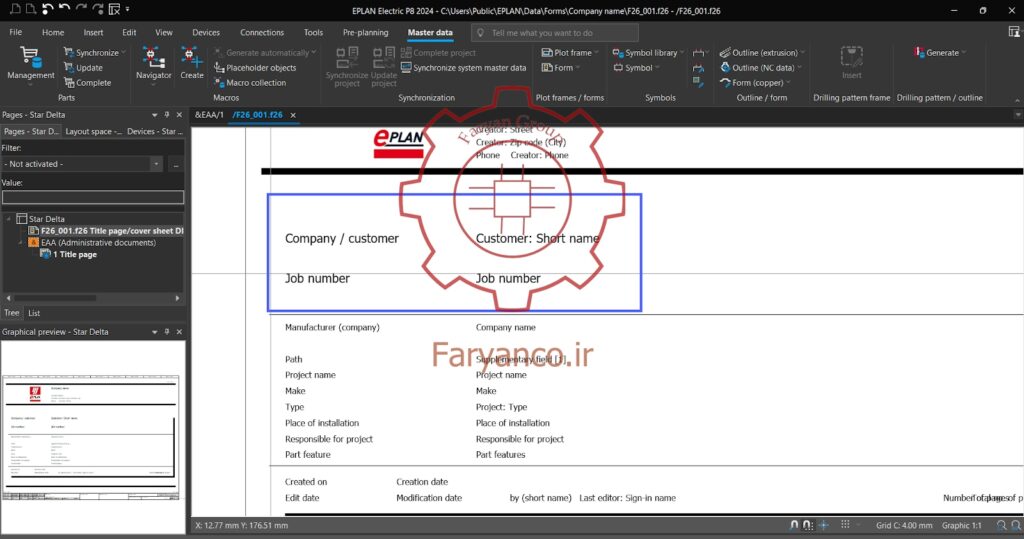Close the Graphical preview panel

coord(179,332)
